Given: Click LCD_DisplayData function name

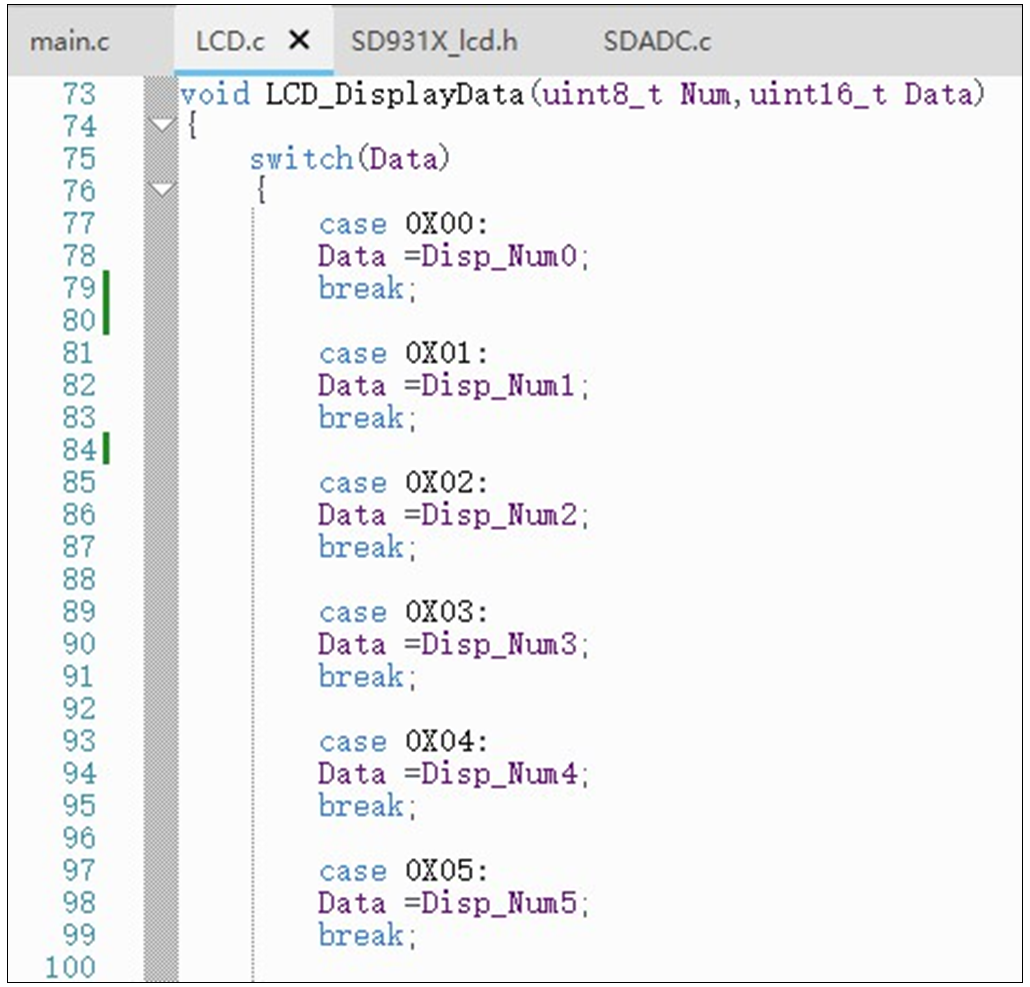Looking at the screenshot, I should [394, 95].
